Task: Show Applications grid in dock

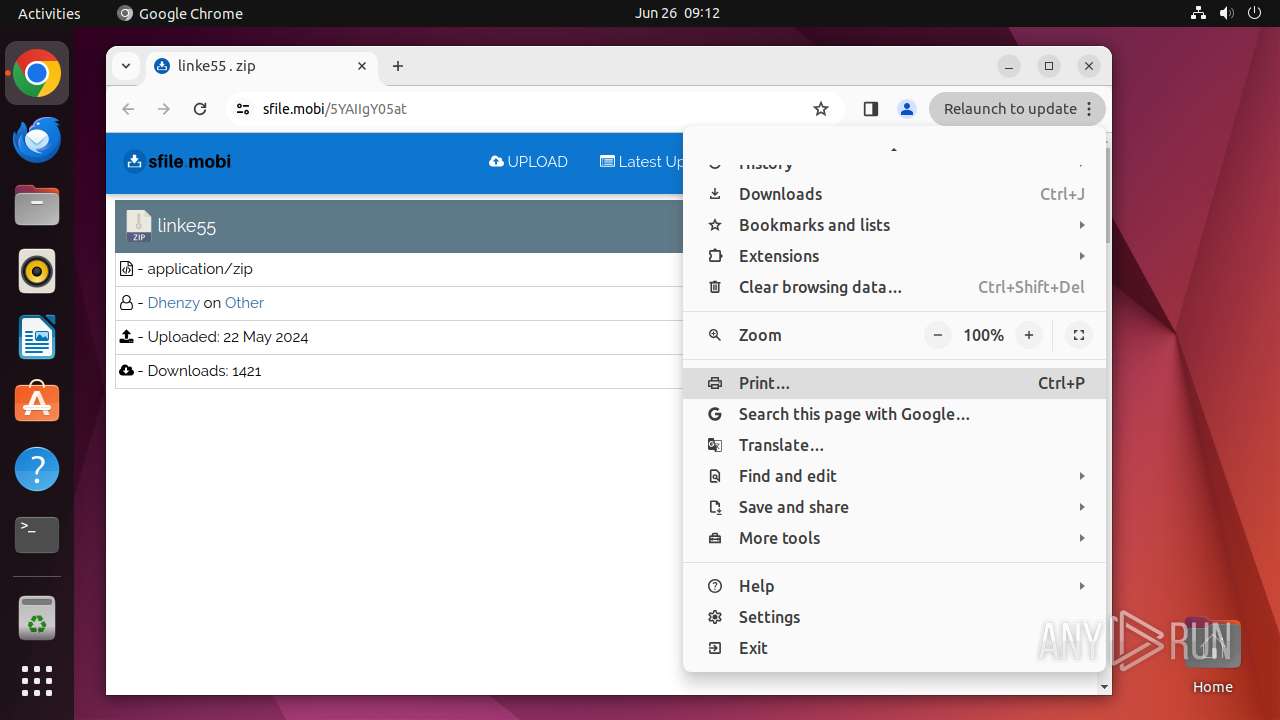Action: tap(37, 681)
